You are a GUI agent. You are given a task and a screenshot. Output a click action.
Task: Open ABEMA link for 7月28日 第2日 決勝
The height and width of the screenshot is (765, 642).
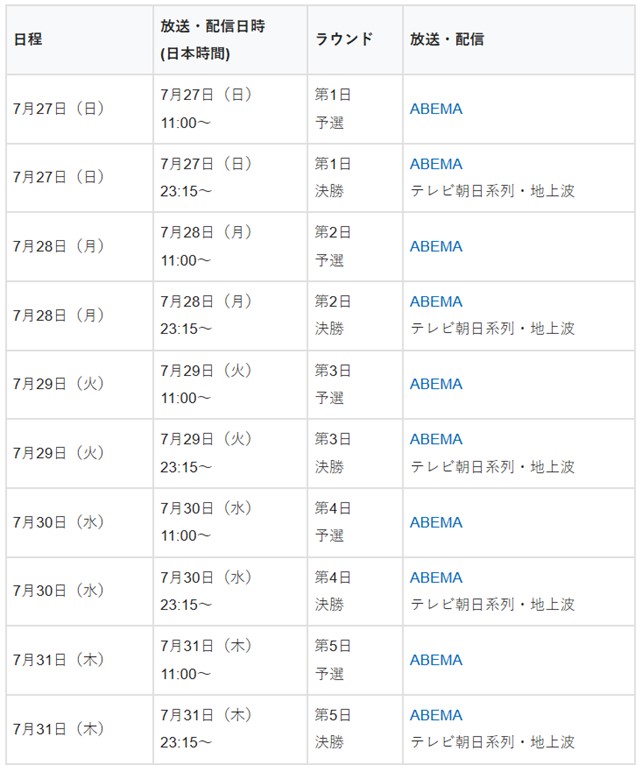click(x=436, y=302)
